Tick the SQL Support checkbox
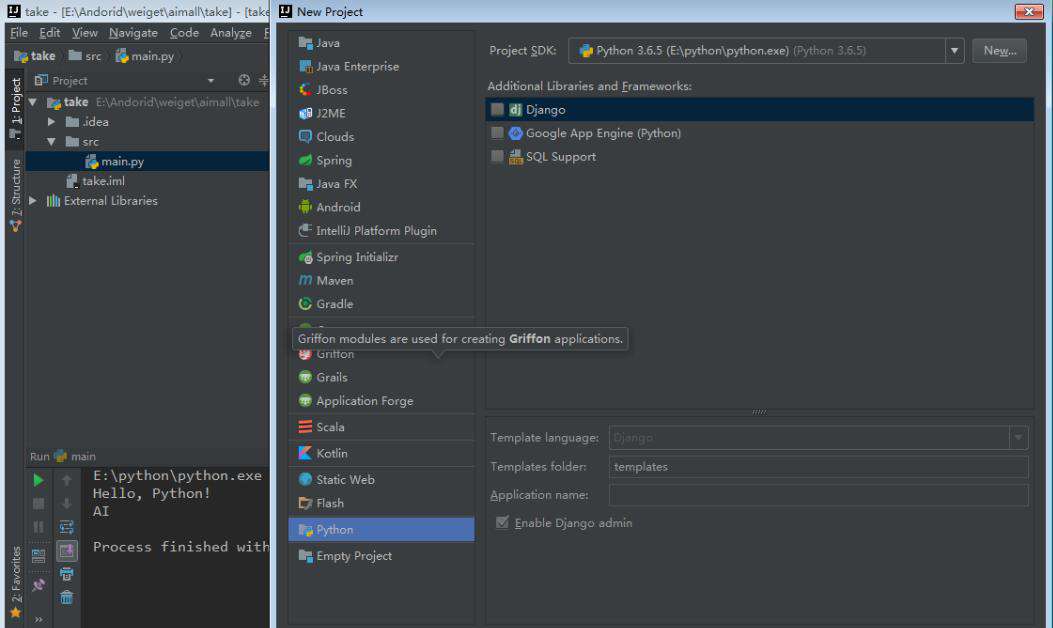The height and width of the screenshot is (628, 1053). (x=497, y=156)
